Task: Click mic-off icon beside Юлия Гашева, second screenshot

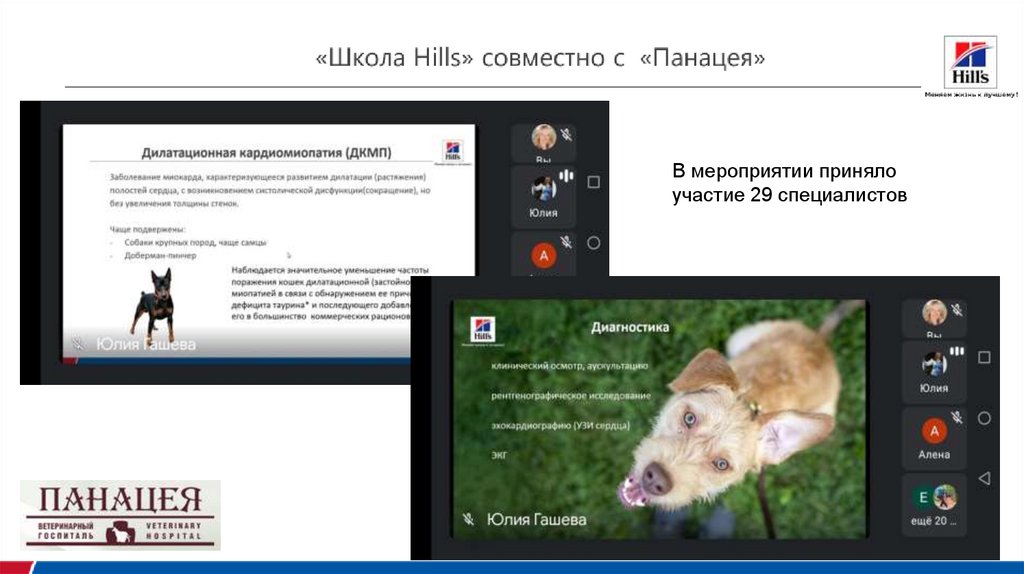Action: click(x=468, y=519)
